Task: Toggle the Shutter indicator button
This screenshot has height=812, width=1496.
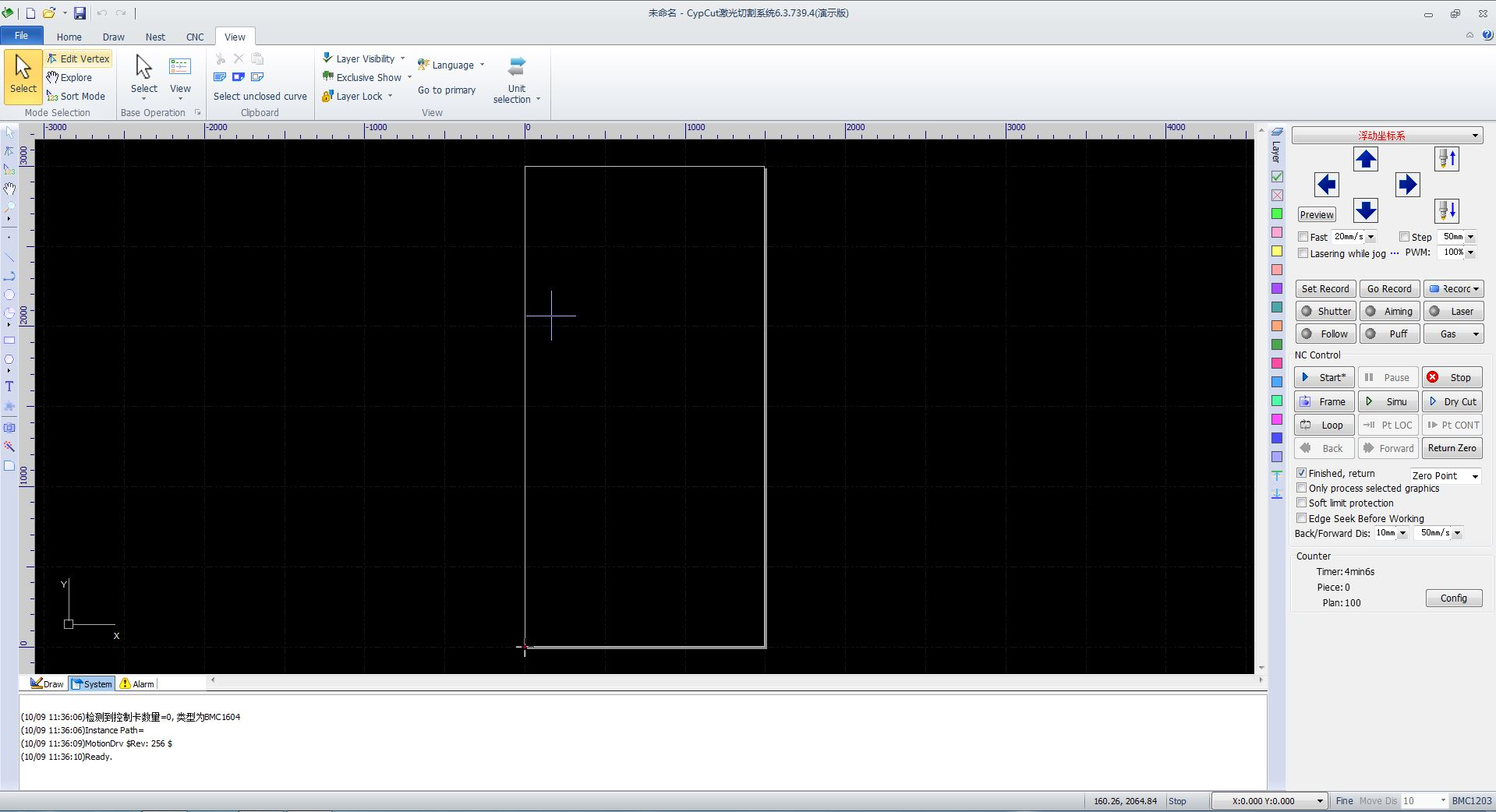Action: pos(1325,311)
